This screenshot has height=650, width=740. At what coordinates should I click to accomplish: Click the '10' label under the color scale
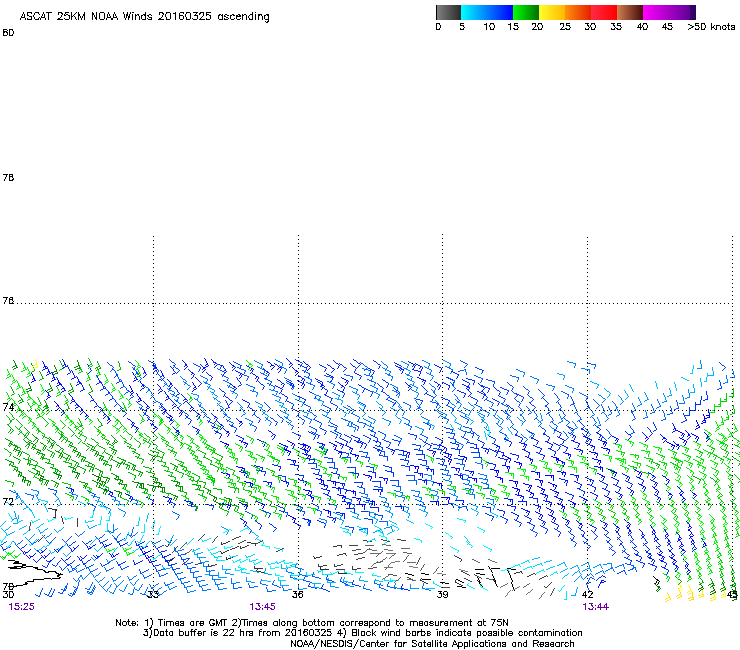(489, 27)
